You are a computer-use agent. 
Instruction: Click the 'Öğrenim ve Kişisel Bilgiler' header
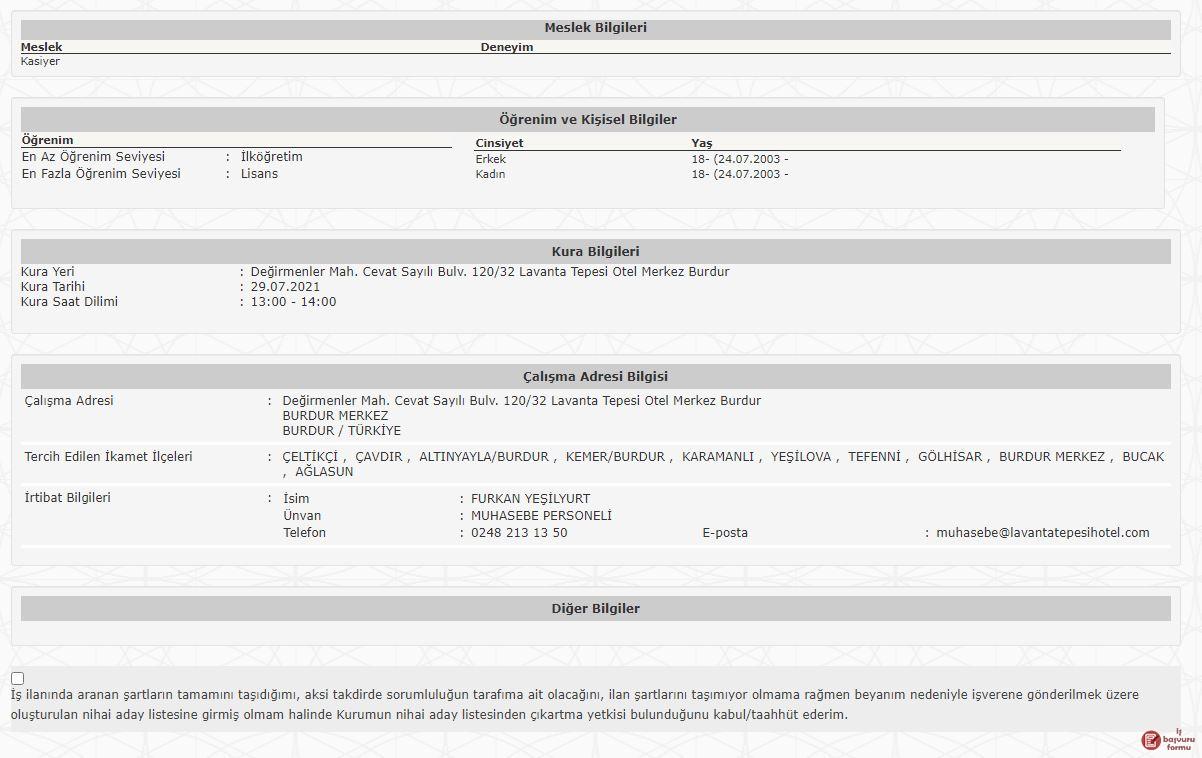(x=587, y=120)
